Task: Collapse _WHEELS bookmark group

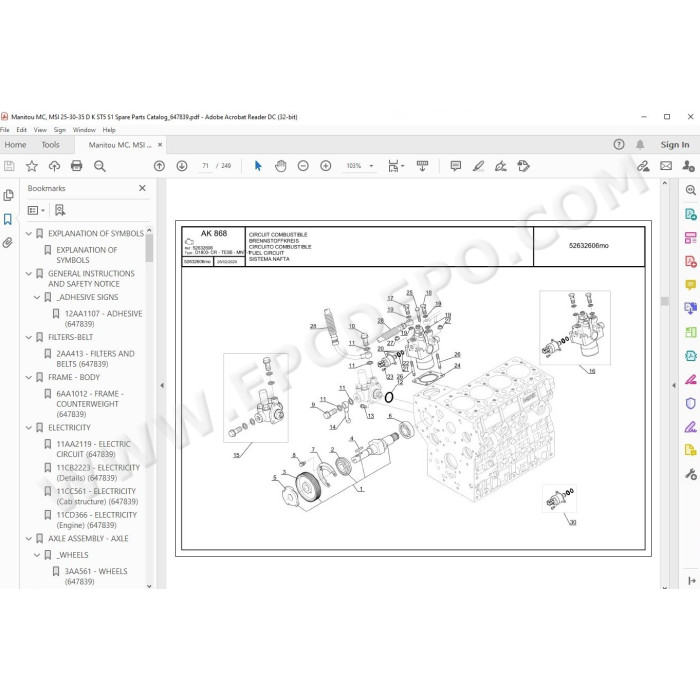Action: tap(37, 555)
